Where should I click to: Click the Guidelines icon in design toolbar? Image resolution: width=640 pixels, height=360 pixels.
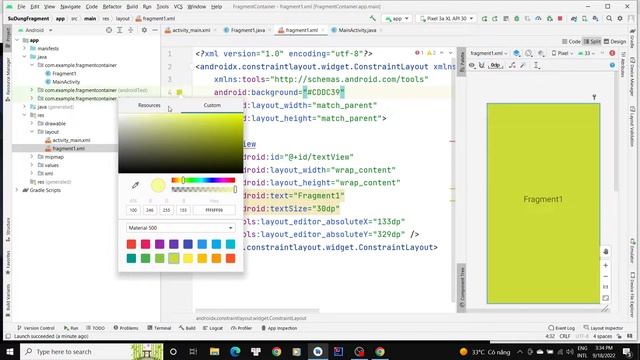tap(537, 65)
